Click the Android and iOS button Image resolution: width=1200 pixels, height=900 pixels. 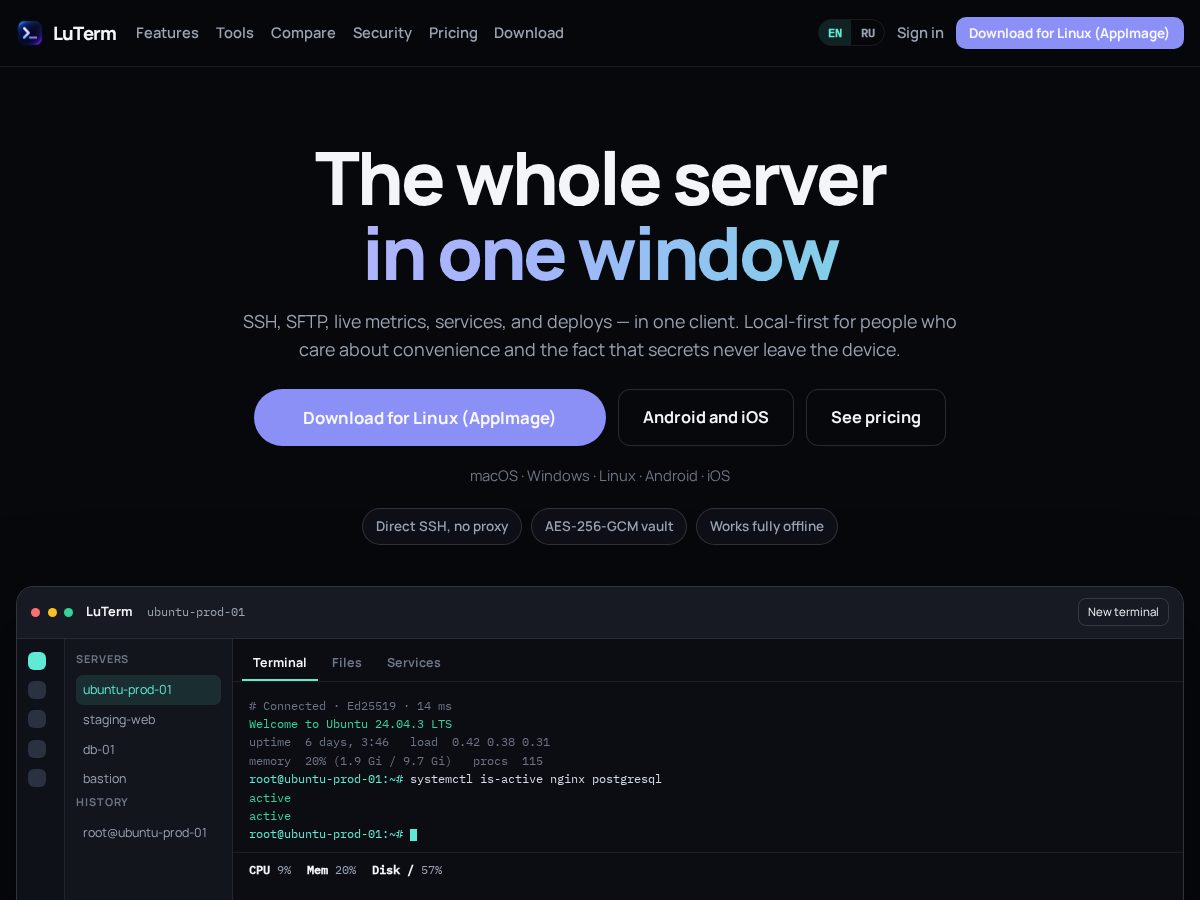click(x=706, y=417)
